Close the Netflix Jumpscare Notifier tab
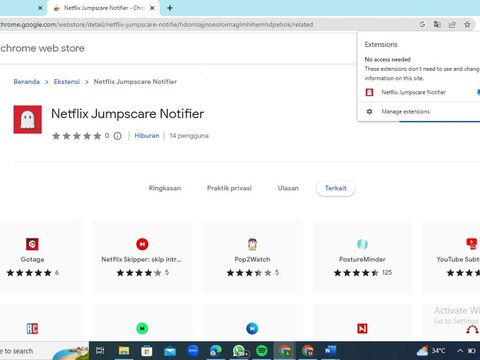The width and height of the screenshot is (480, 360). [152, 8]
